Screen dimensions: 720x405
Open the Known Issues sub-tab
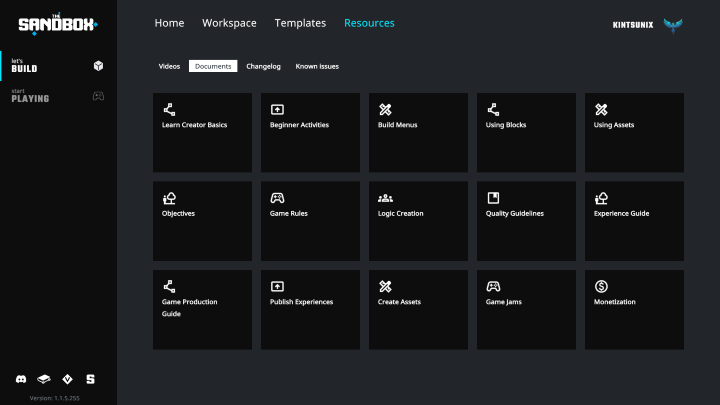317,66
